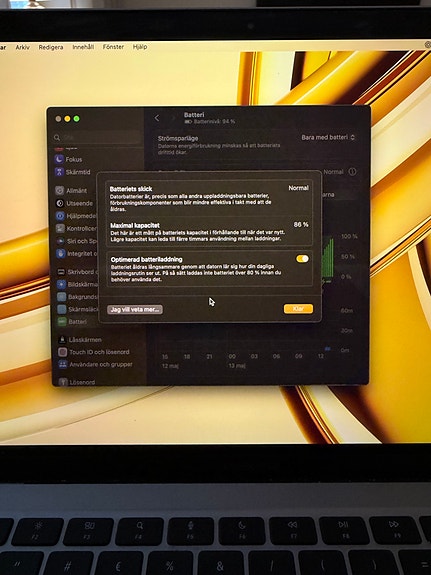Click the Siri icon in sidebar
Viewport: 431px width, 575px height.
click(61, 241)
